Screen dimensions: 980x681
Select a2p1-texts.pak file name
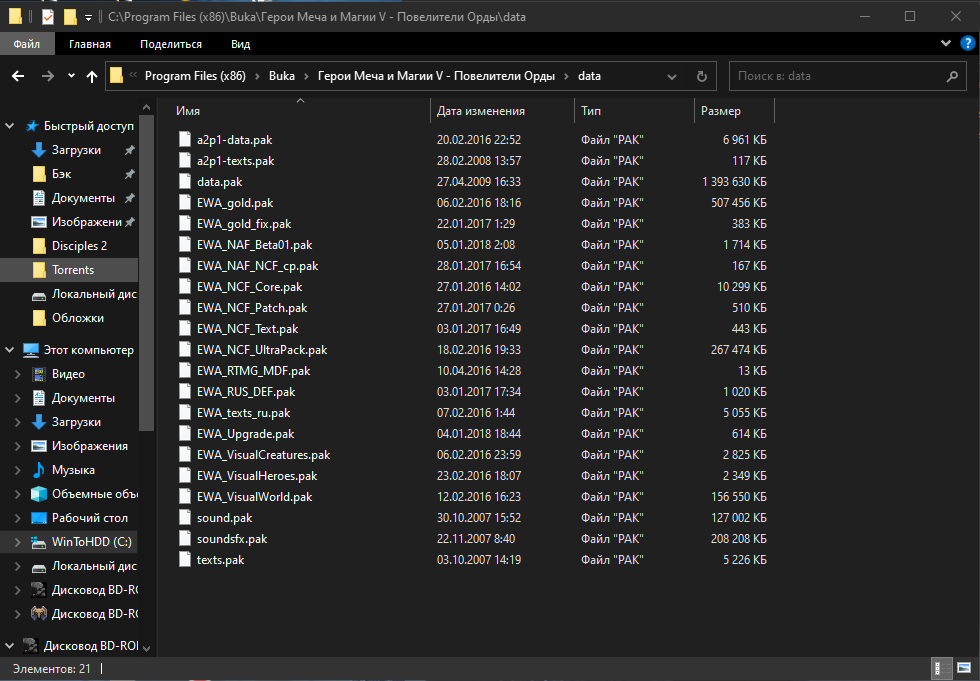[x=236, y=161]
